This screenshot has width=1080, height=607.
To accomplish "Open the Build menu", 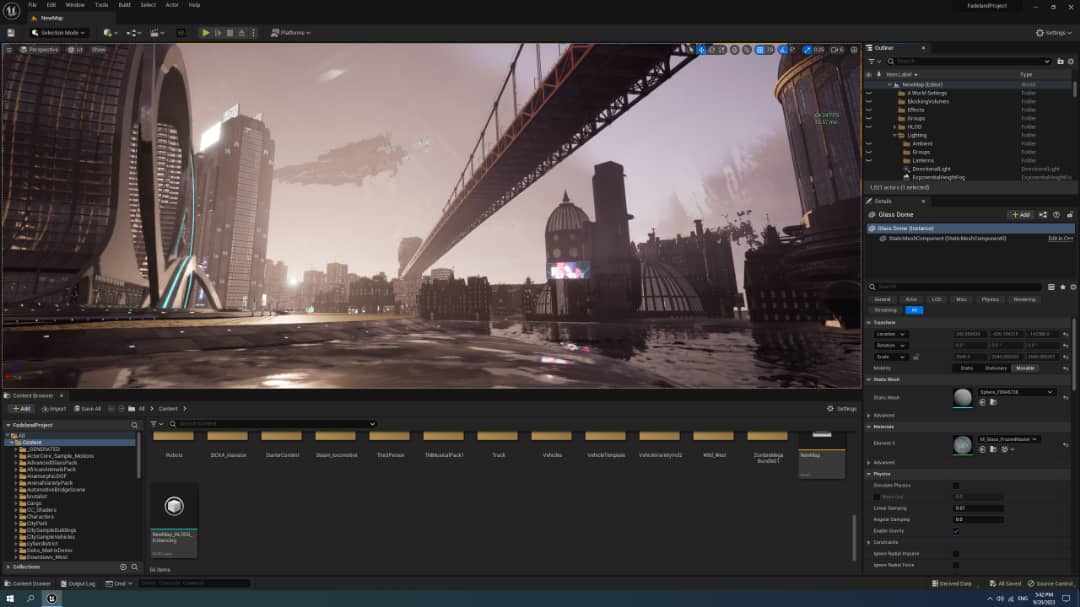I will (x=125, y=5).
